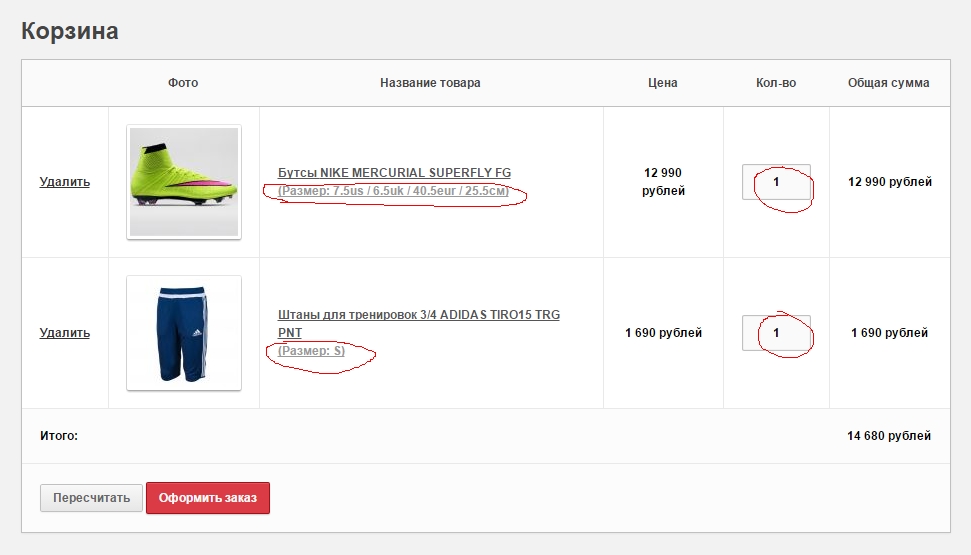Image resolution: width=971 pixels, height=555 pixels.
Task: Click the Цена column header
Action: click(x=663, y=82)
